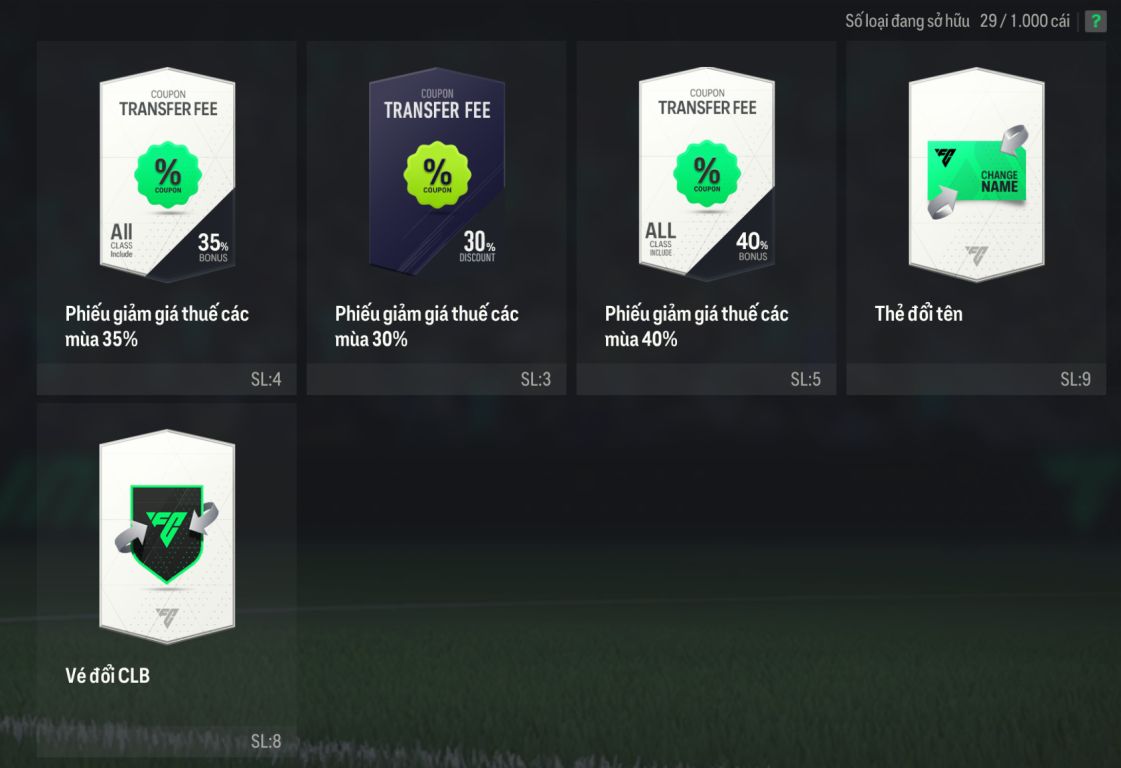Select the 35% Transfer Fee coupon card
This screenshot has width=1121, height=768.
tap(167, 217)
